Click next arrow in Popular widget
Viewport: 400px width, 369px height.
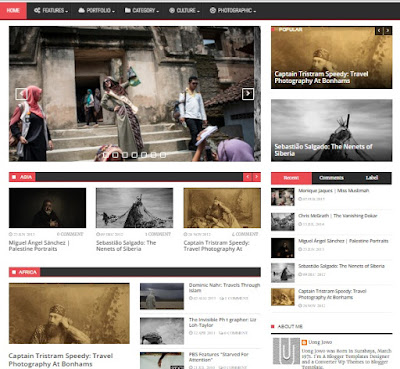[x=387, y=31]
